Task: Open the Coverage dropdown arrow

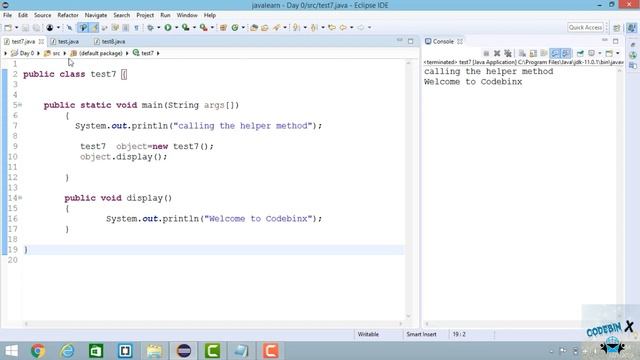Action: [194, 27]
